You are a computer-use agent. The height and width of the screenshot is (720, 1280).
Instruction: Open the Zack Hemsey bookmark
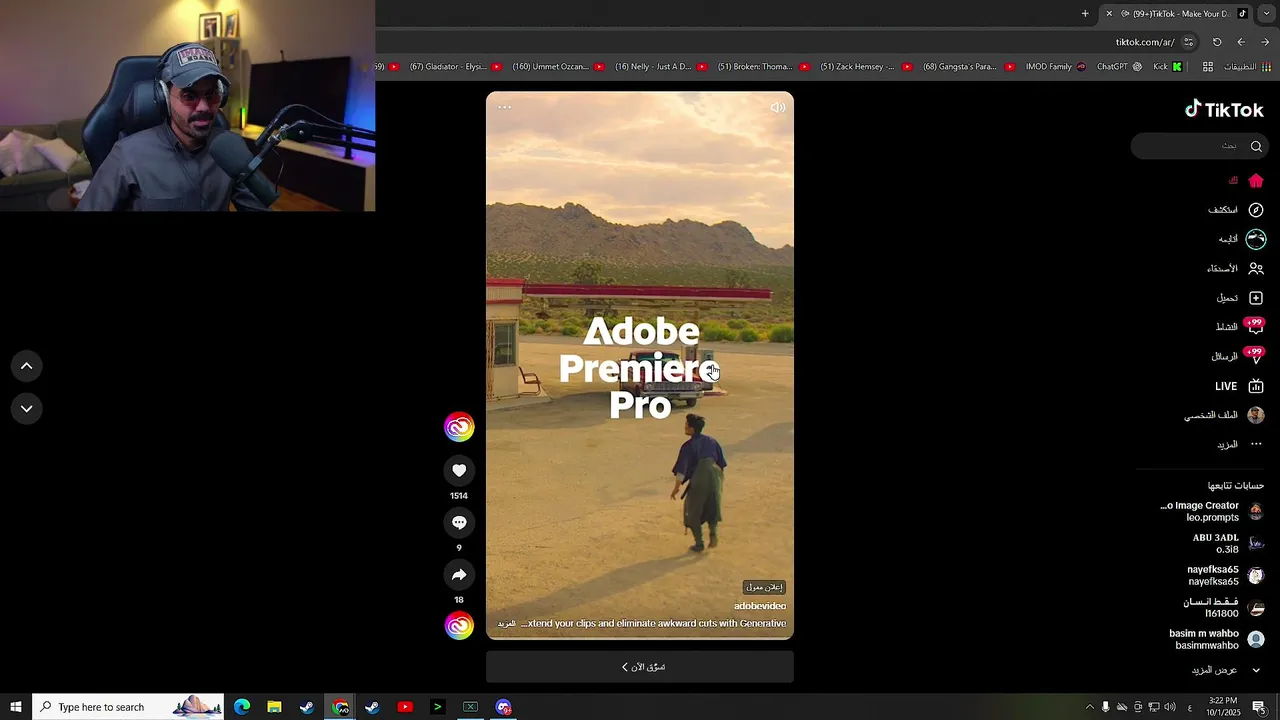[865, 67]
